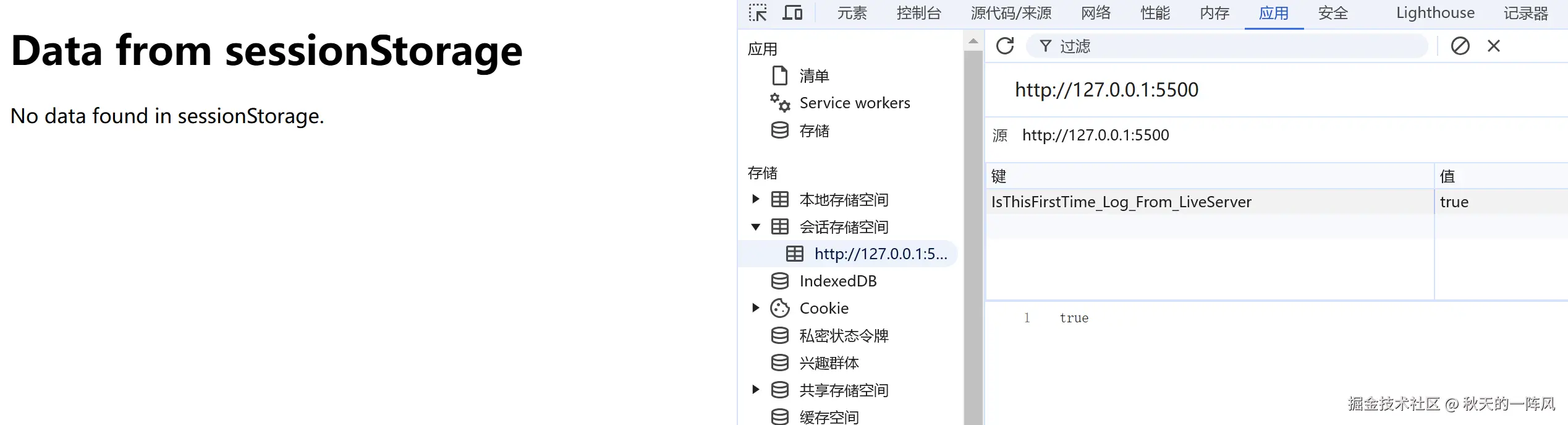Open the 性能 tab
The width and height of the screenshot is (1568, 425).
coord(1156,13)
